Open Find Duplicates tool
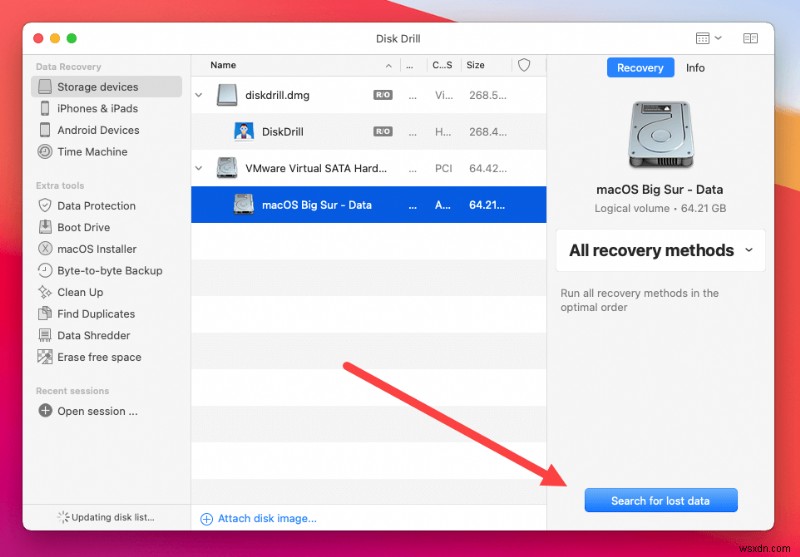800x557 pixels. coord(95,314)
